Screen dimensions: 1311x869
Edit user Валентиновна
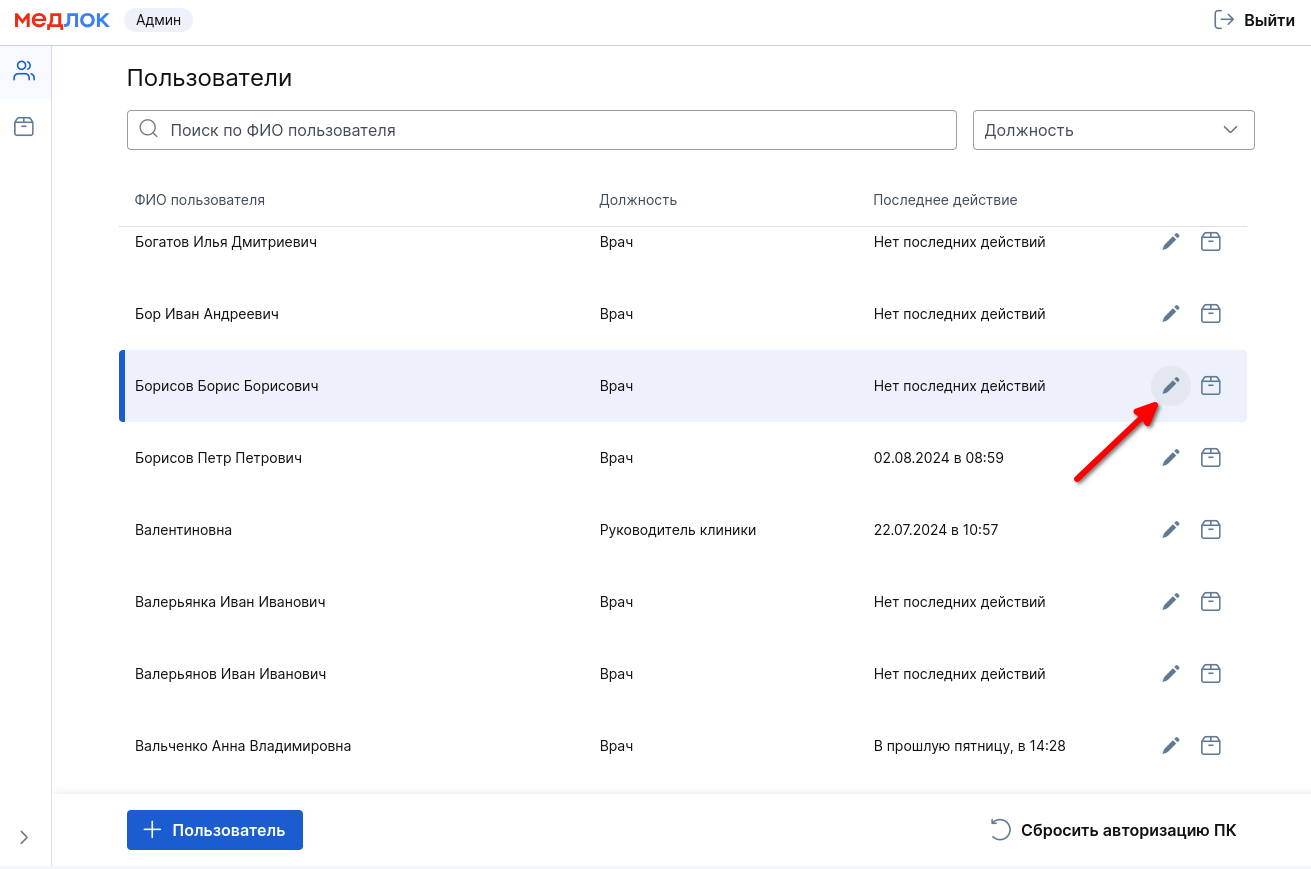[x=1171, y=530]
